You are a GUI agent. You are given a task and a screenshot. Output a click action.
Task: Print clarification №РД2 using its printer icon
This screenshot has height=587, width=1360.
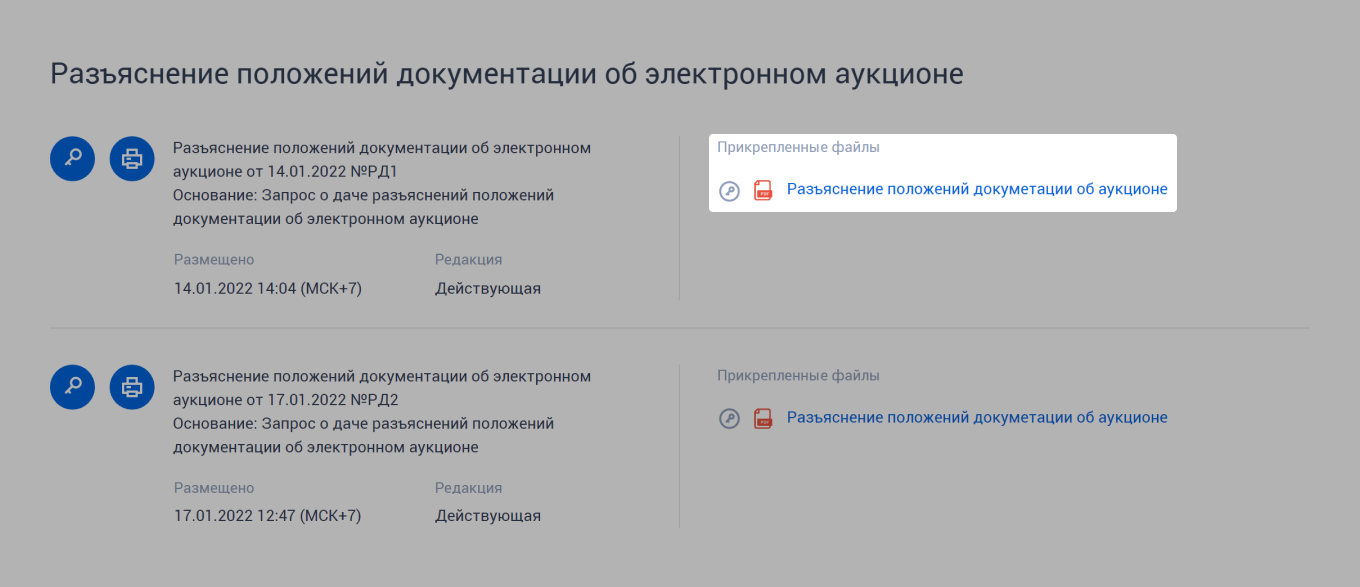[131, 387]
